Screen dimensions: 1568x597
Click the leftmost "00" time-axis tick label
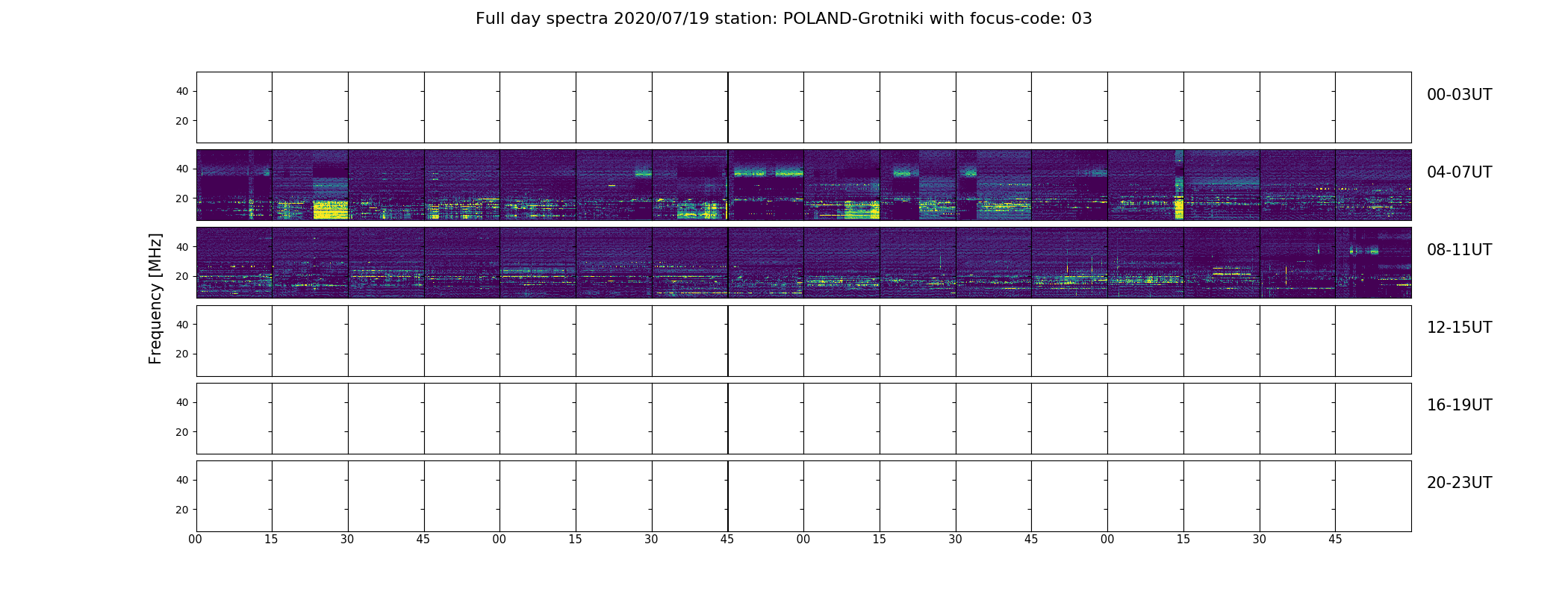196,540
